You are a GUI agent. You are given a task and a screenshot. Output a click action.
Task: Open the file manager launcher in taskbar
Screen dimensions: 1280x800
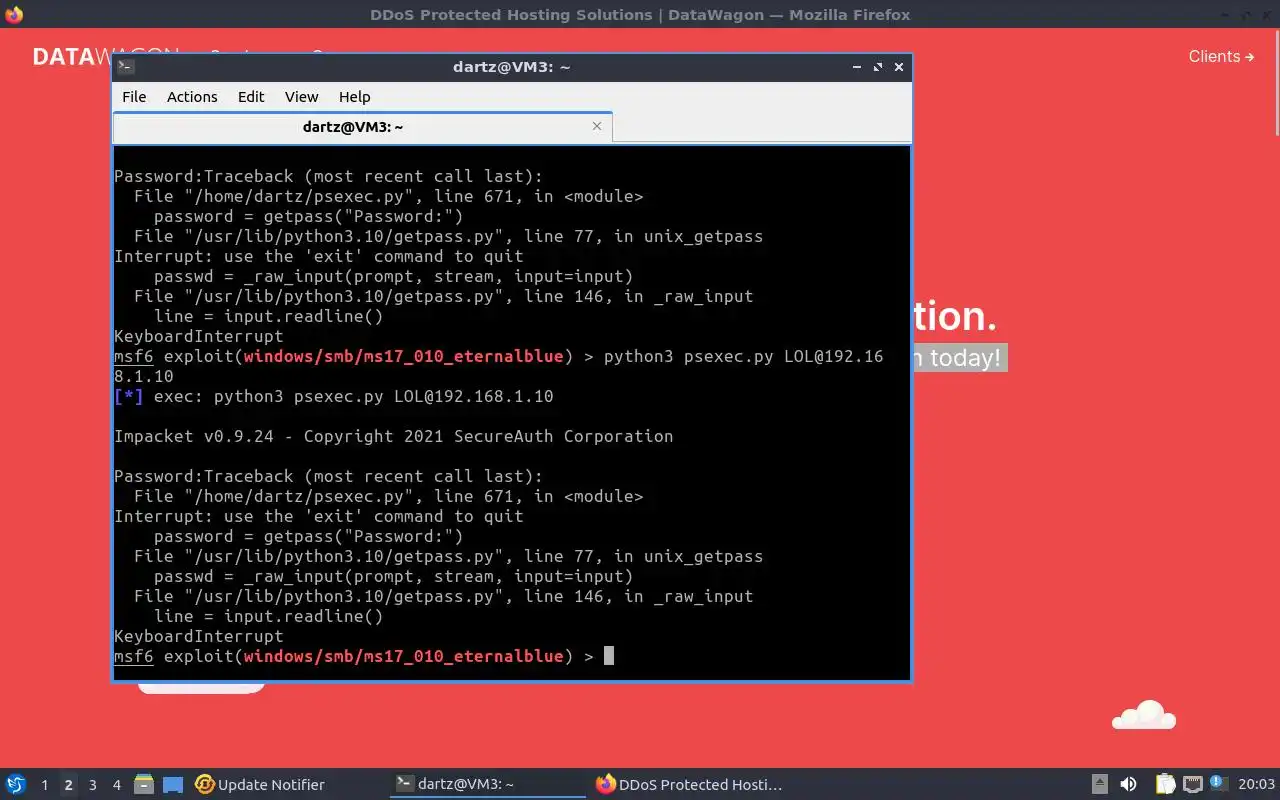point(144,784)
